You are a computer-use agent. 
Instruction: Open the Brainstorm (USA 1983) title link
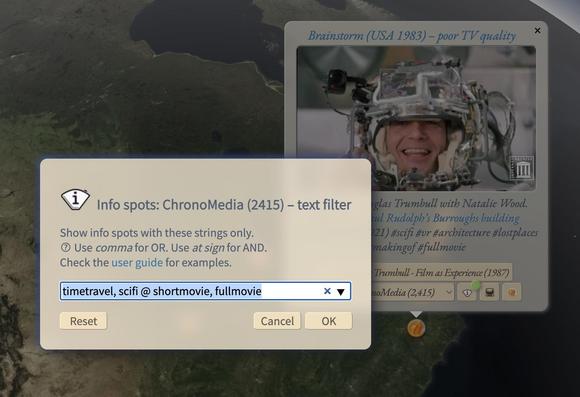tap(412, 36)
